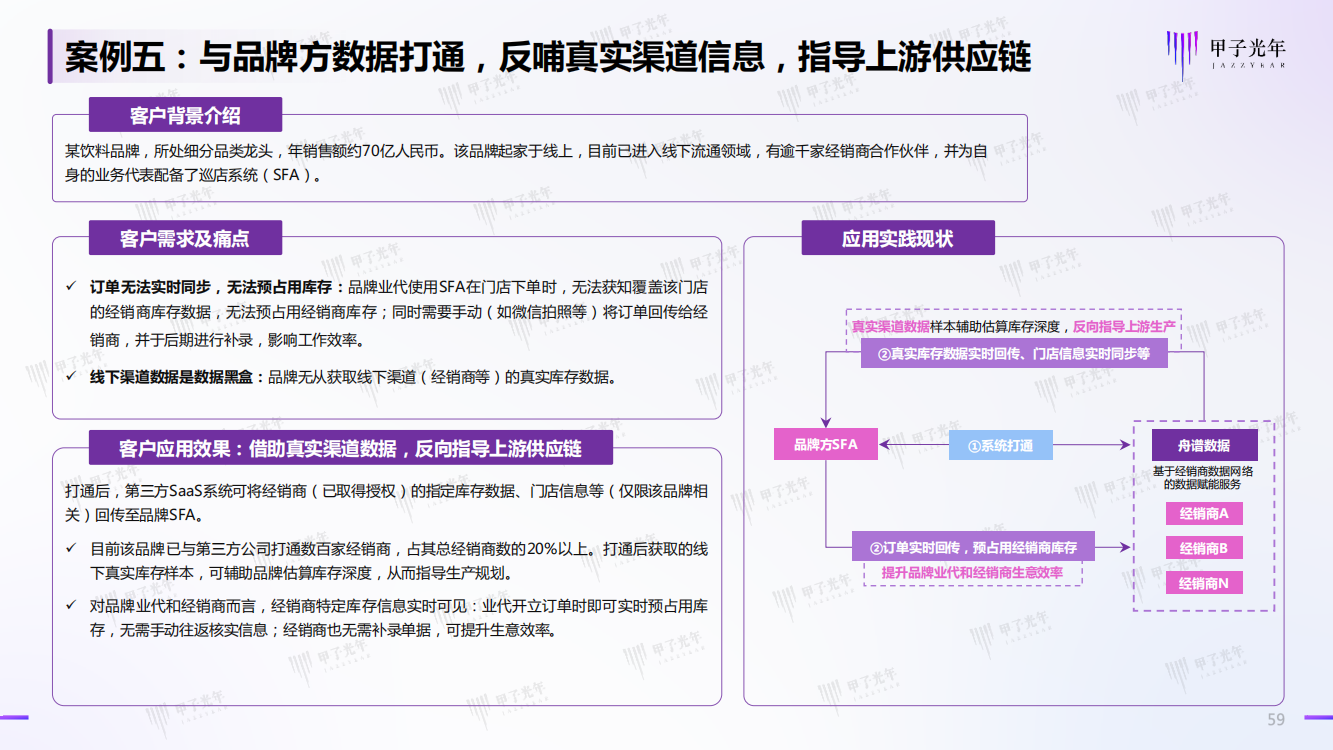Click the 客户背景介绍 section header
Screen dimensions: 1333x750
[185, 115]
